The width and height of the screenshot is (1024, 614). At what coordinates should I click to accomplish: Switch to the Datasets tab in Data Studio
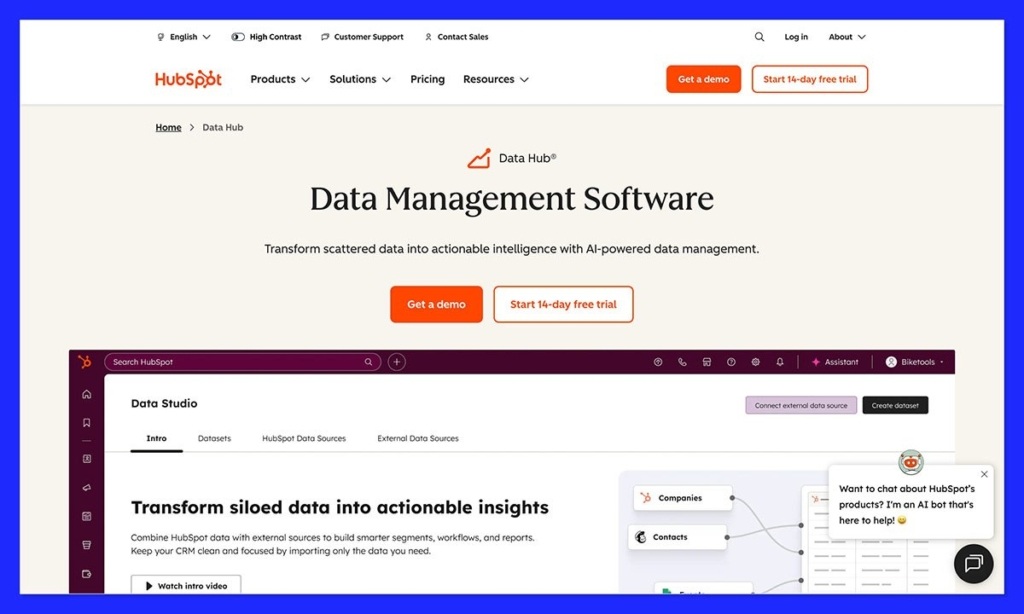[x=214, y=438]
